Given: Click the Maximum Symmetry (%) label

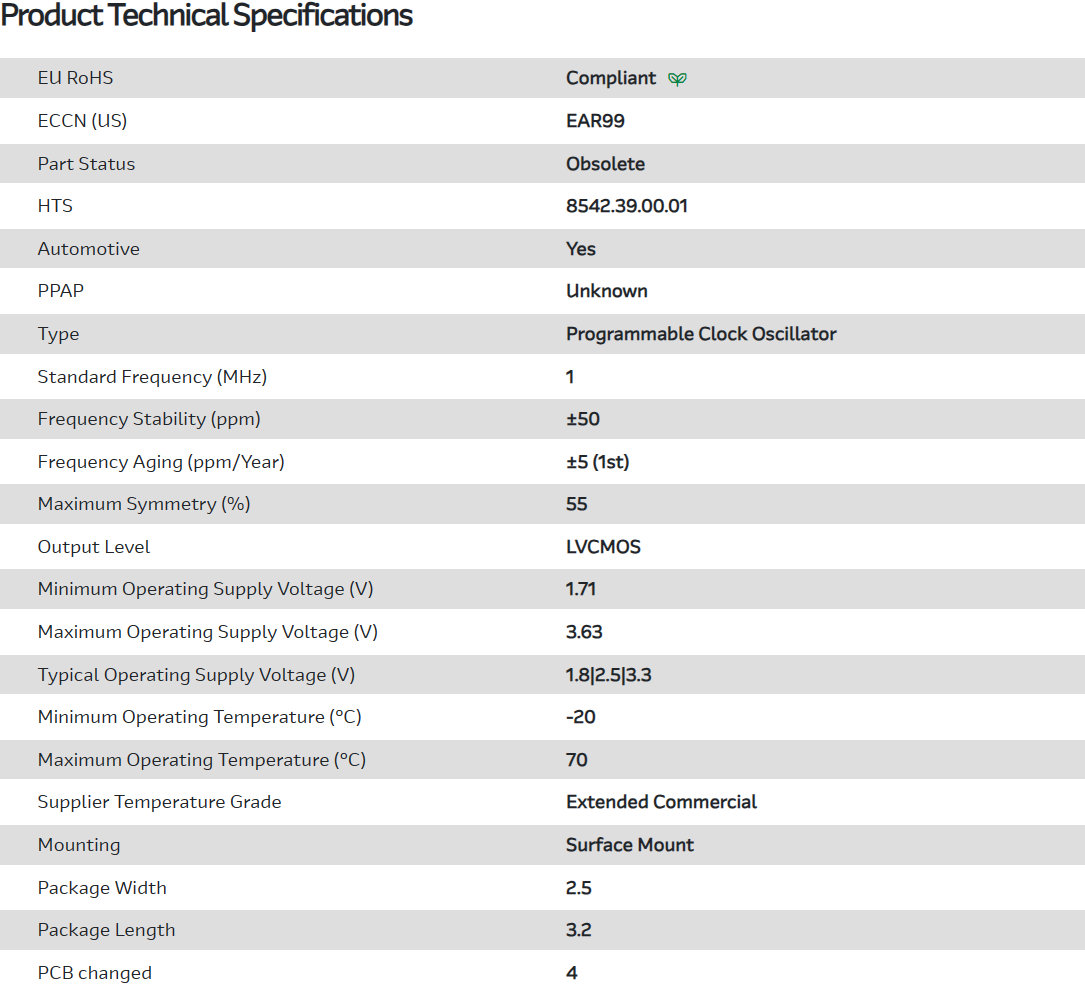Looking at the screenshot, I should coord(144,504).
